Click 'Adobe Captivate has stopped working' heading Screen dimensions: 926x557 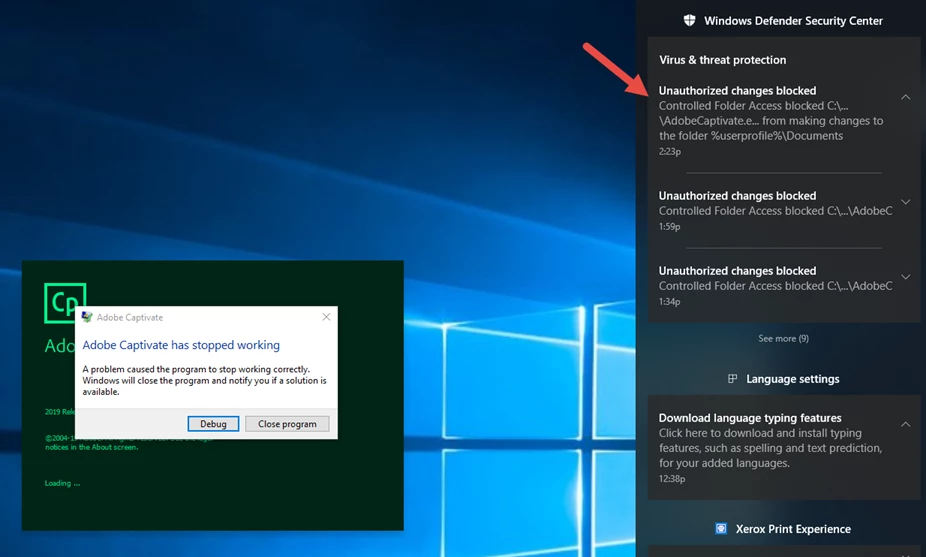181,345
